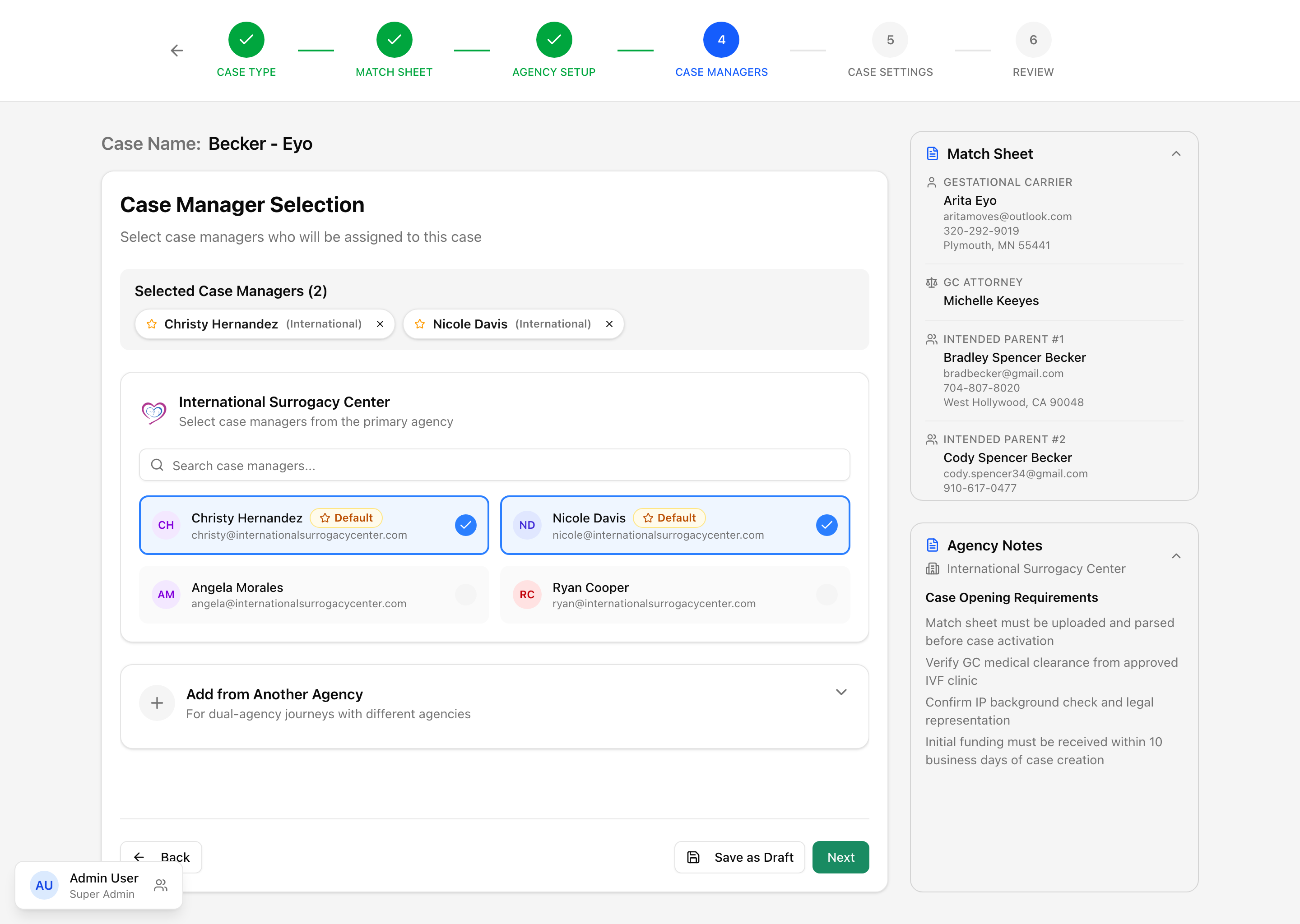Collapse the Match Sheet panel
The width and height of the screenshot is (1300, 924).
(1176, 153)
